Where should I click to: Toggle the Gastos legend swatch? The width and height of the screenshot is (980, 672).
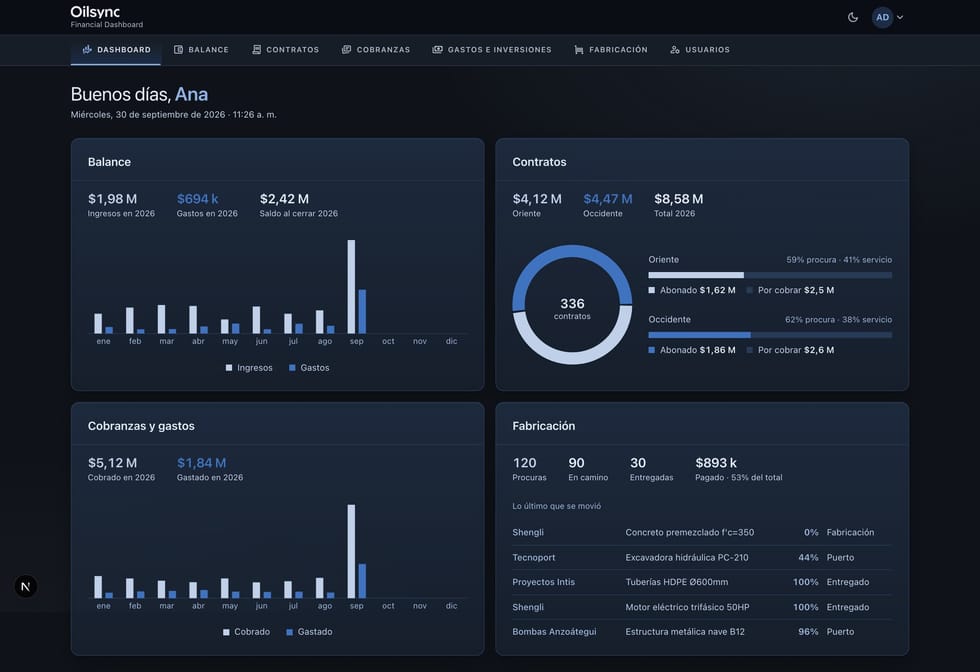tap(292, 368)
